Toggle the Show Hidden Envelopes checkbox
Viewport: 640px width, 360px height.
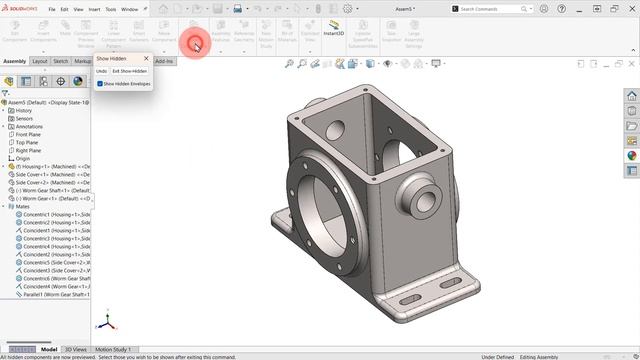[x=100, y=84]
